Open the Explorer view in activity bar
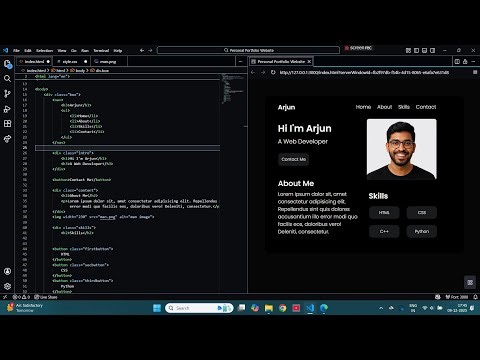 point(7,64)
